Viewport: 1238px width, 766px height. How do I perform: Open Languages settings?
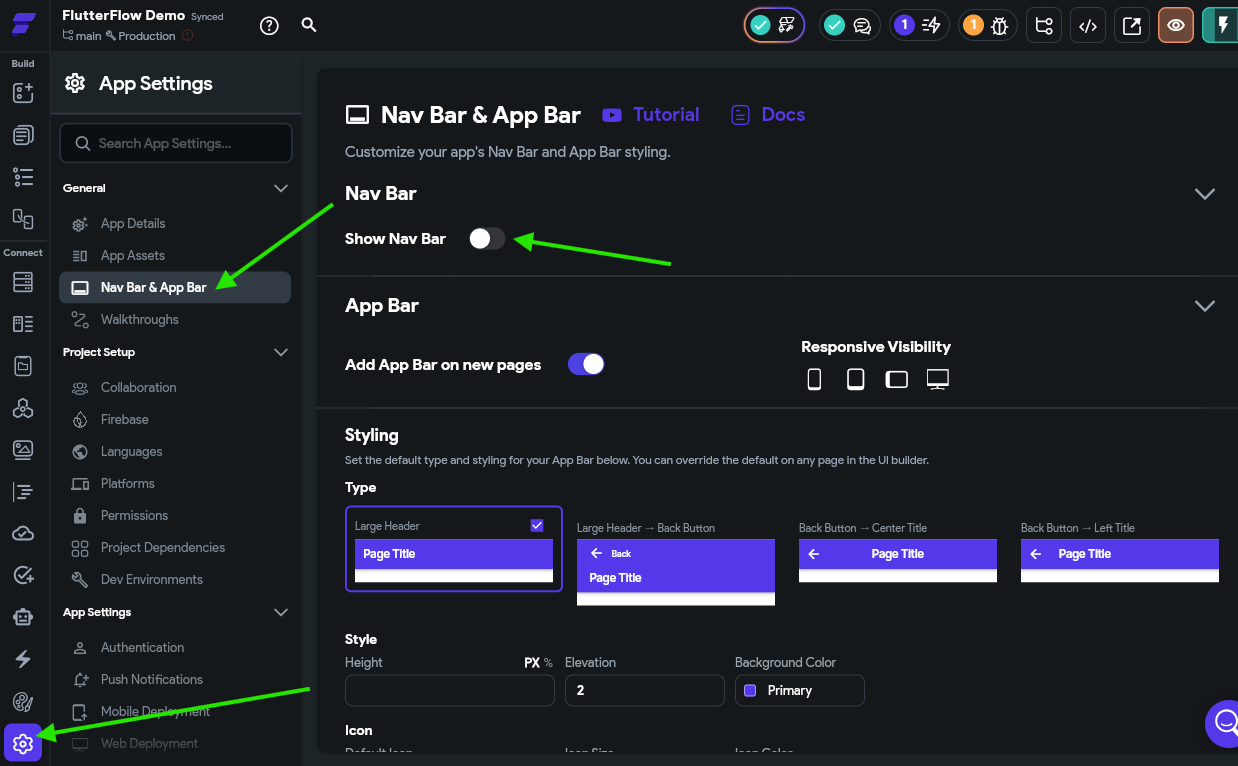pyautogui.click(x=175, y=451)
